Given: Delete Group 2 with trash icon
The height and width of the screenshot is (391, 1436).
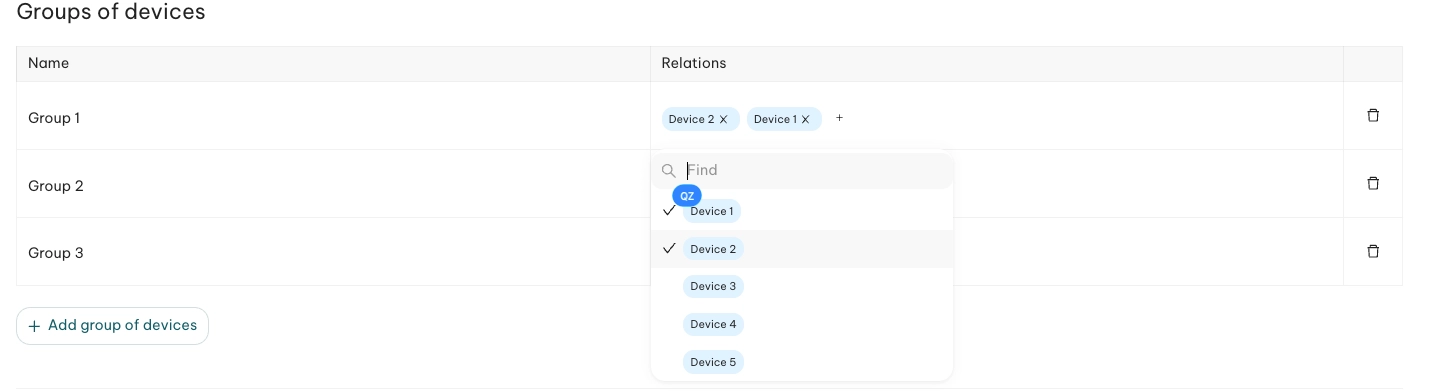Looking at the screenshot, I should click(x=1373, y=184).
